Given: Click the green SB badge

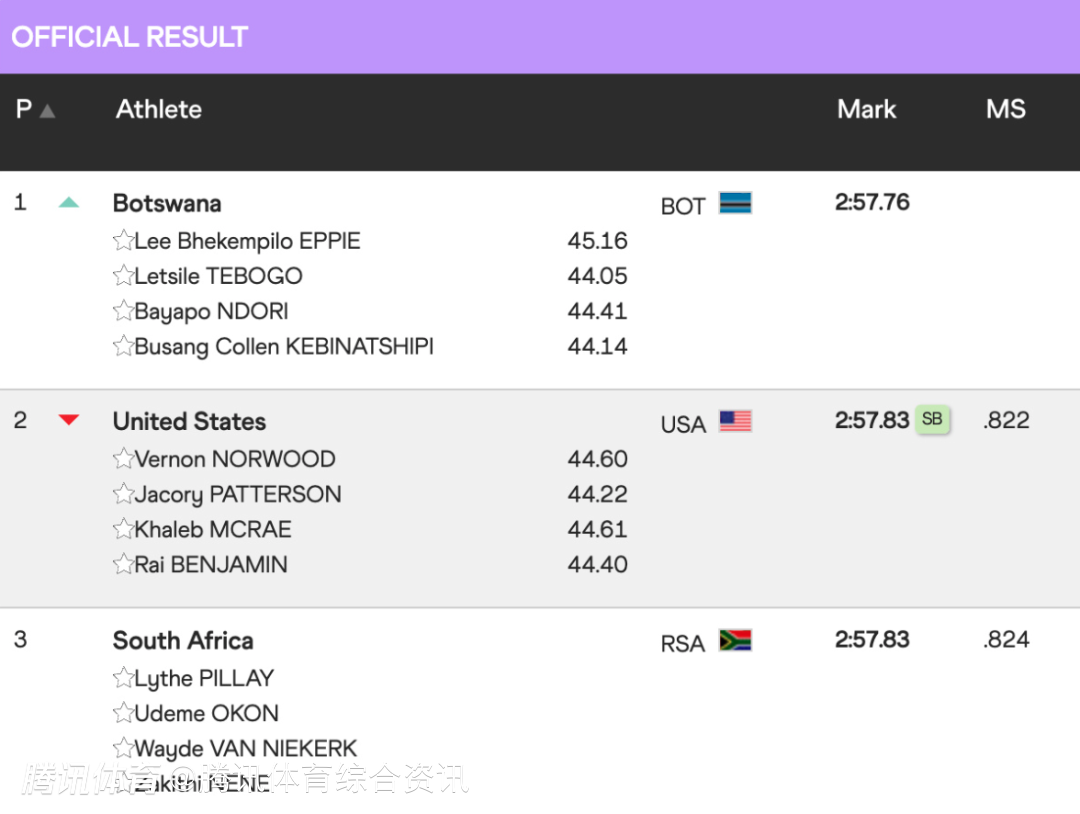Looking at the screenshot, I should point(932,420).
